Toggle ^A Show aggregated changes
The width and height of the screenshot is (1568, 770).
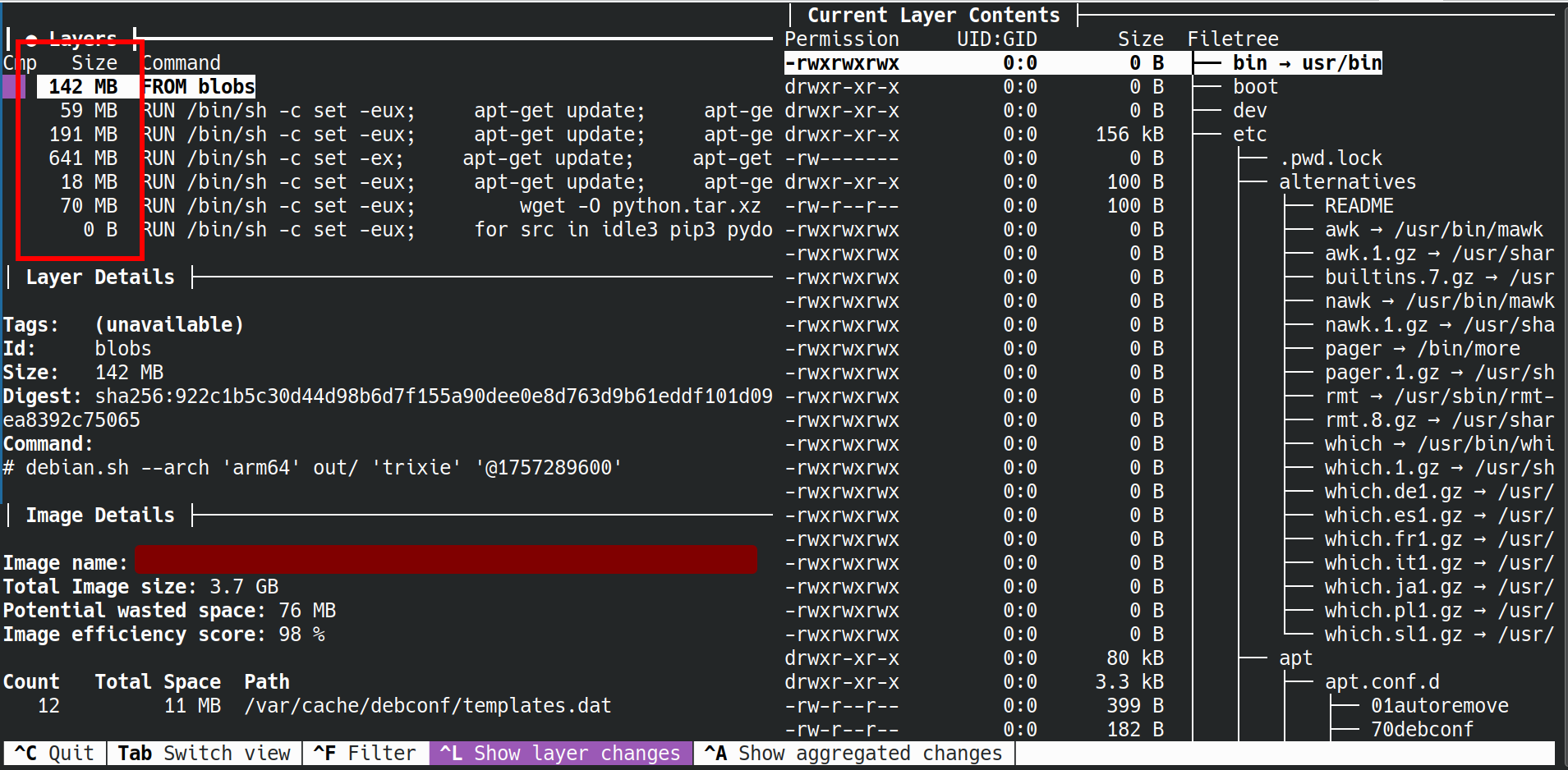click(x=854, y=753)
